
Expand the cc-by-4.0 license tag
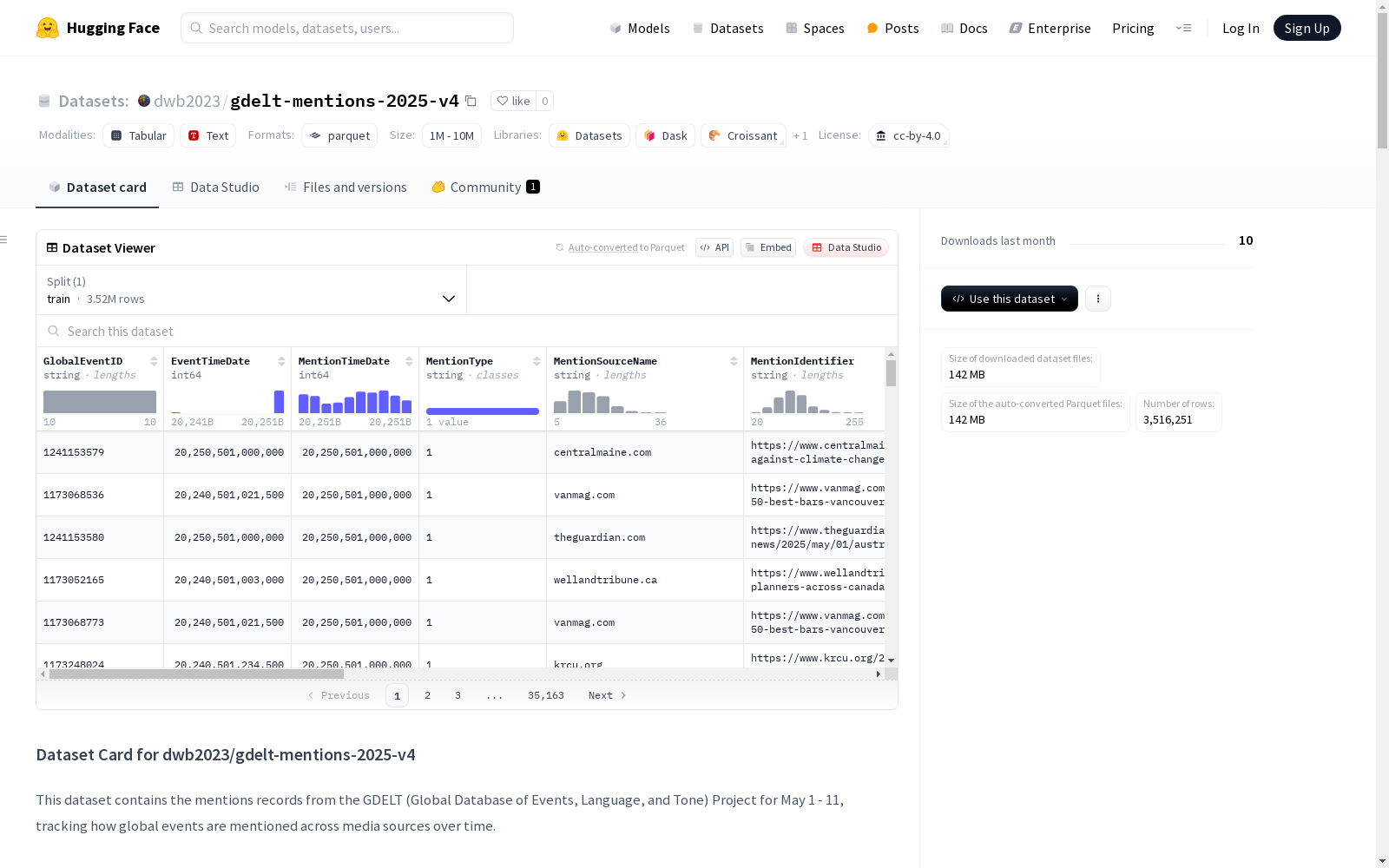909,135
